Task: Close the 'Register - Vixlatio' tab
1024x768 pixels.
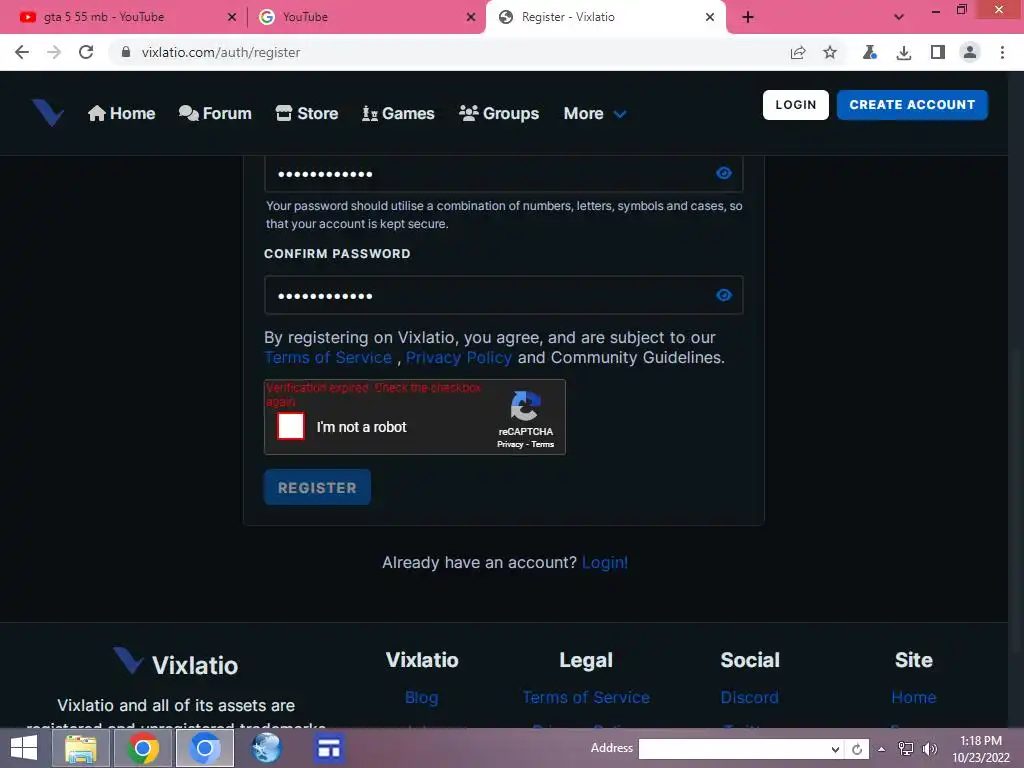Action: (710, 17)
